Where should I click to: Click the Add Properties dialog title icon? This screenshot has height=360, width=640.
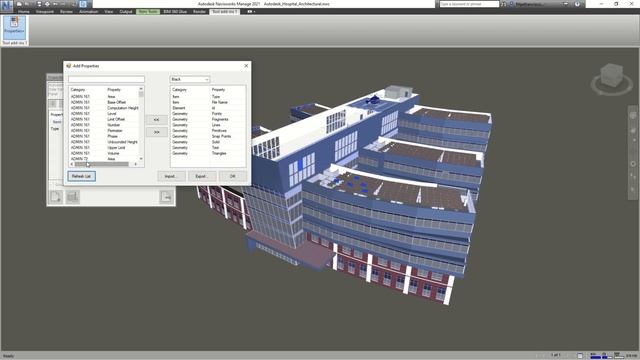click(x=69, y=66)
